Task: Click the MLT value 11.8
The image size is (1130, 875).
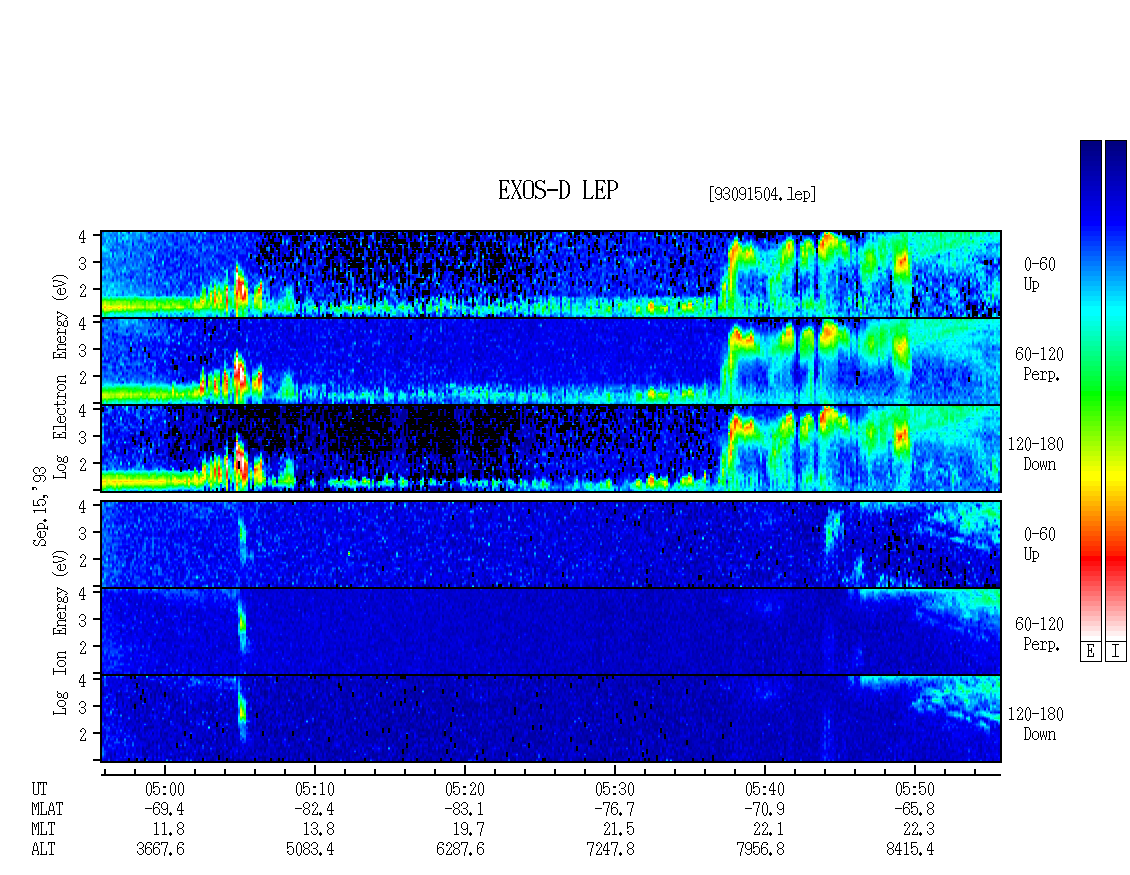Action: click(x=168, y=830)
